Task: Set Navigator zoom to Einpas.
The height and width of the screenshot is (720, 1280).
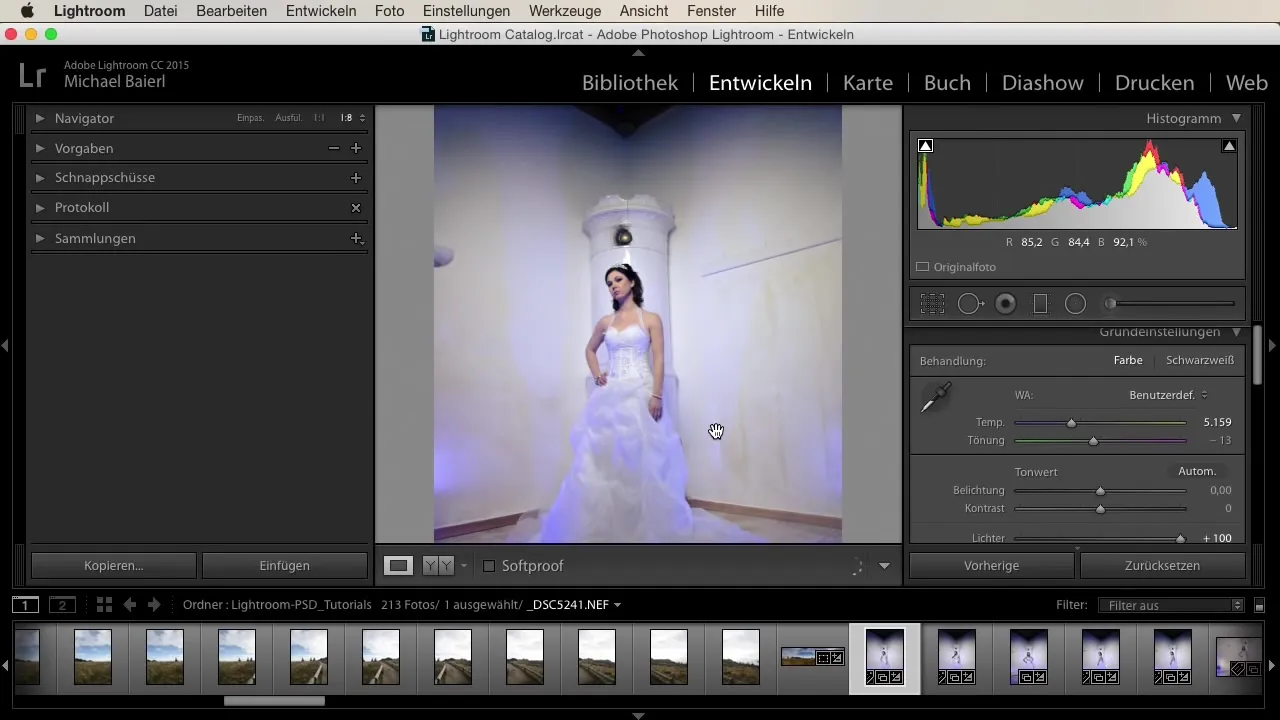Action: click(x=251, y=118)
